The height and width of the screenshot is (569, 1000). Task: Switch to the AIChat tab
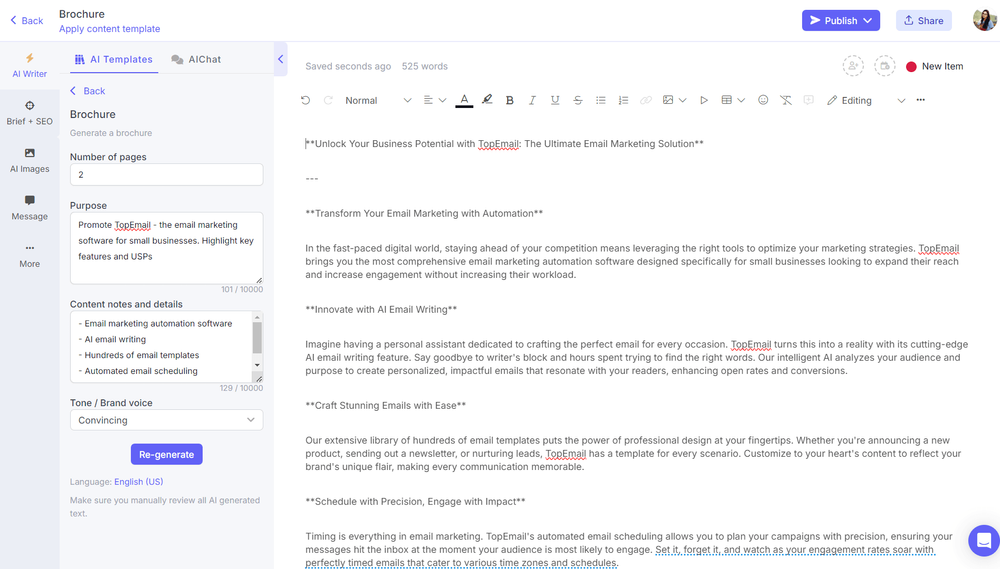click(x=196, y=59)
